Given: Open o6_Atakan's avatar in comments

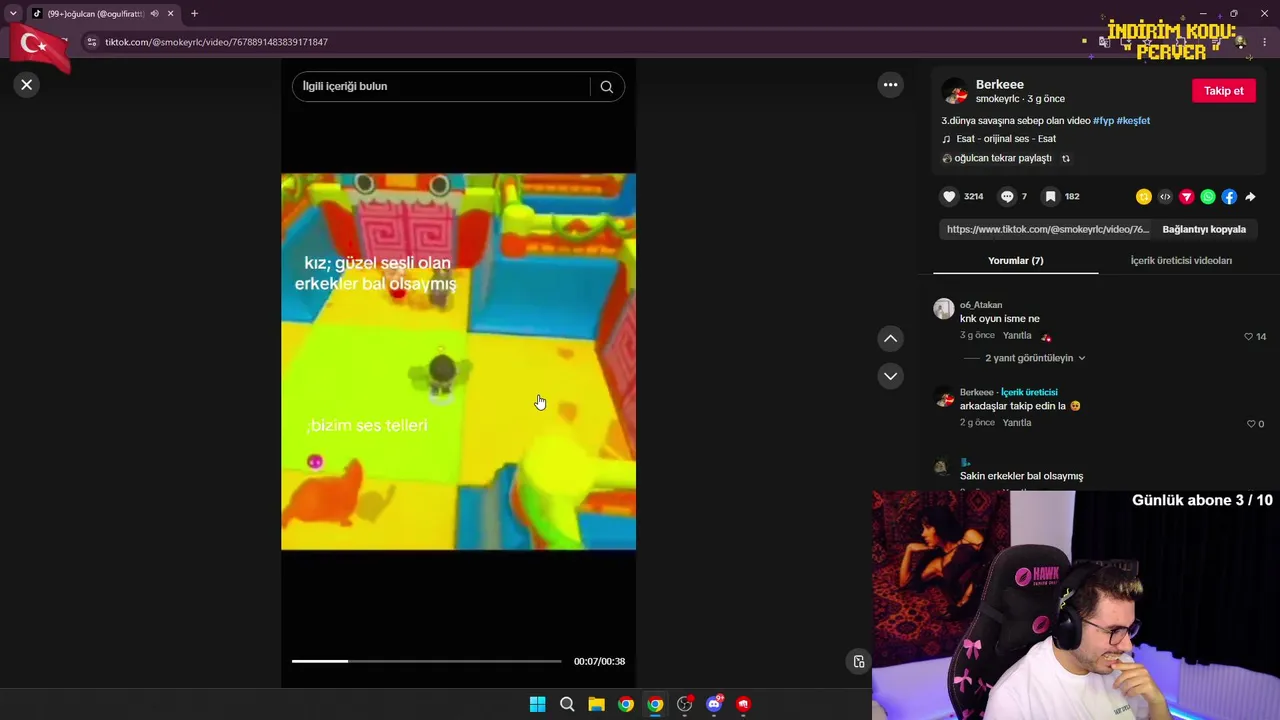Looking at the screenshot, I should [x=943, y=308].
